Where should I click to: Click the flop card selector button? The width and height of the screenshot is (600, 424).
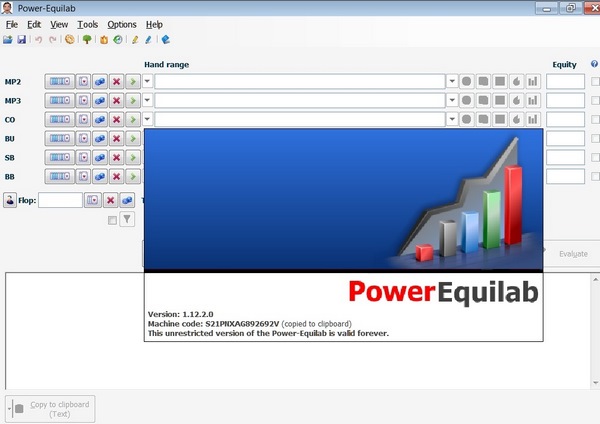pos(93,200)
